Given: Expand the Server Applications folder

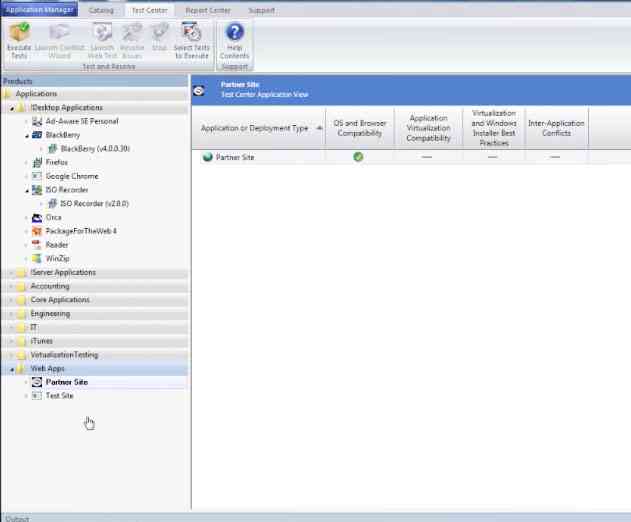Looking at the screenshot, I should tap(12, 272).
